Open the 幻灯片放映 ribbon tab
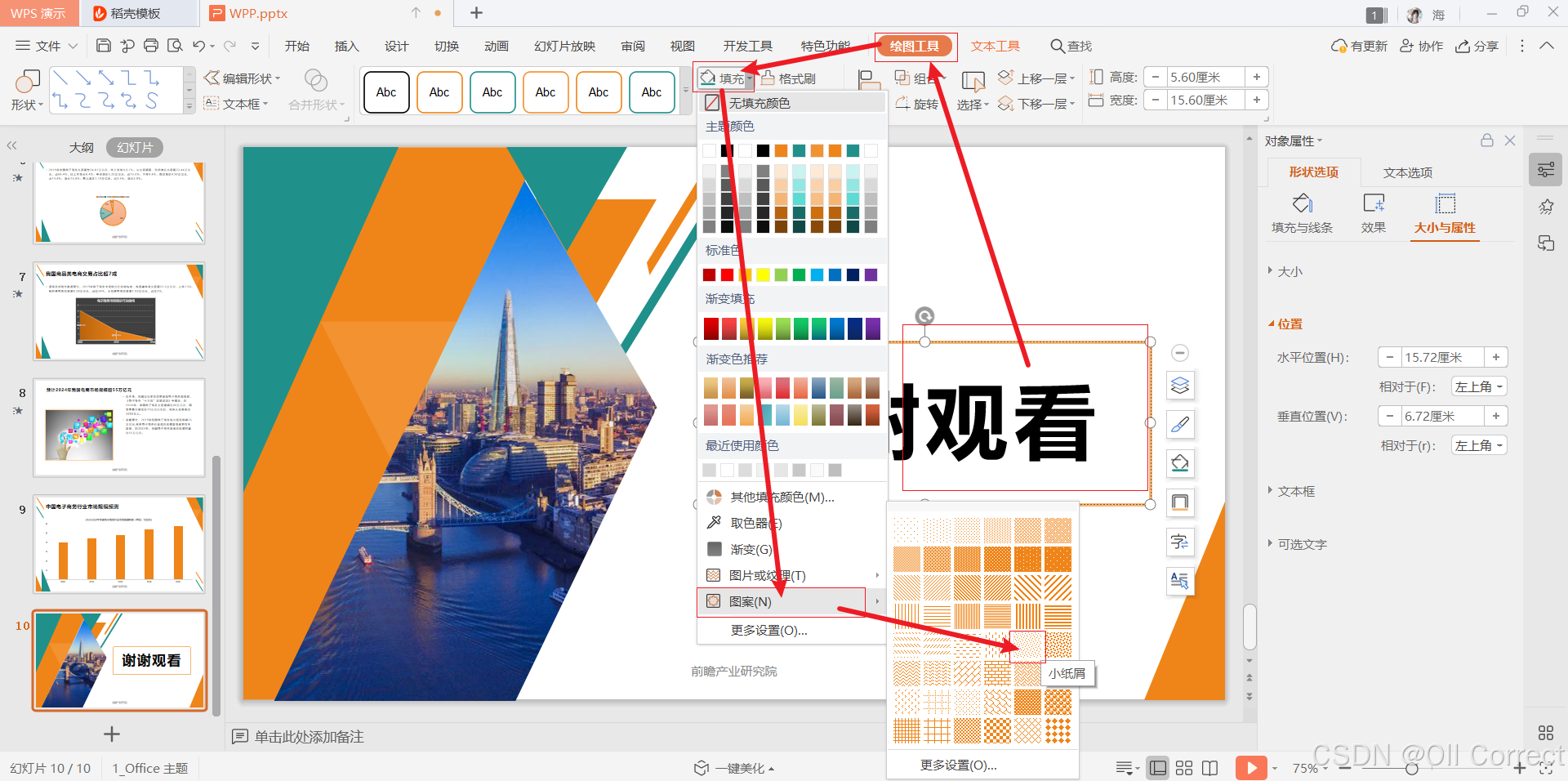 pyautogui.click(x=565, y=46)
